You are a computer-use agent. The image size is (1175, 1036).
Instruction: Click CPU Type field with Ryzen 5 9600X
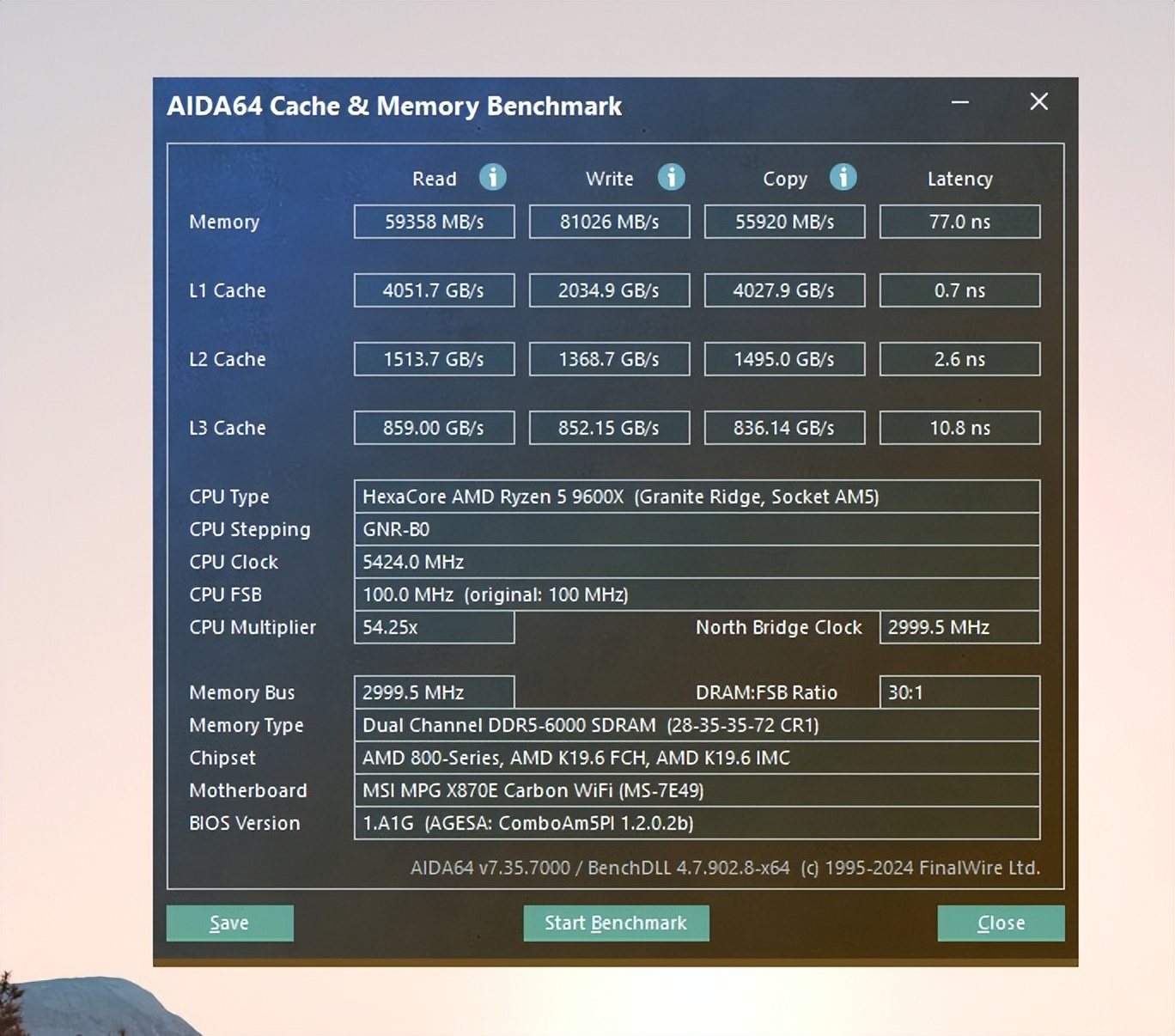pyautogui.click(x=697, y=497)
